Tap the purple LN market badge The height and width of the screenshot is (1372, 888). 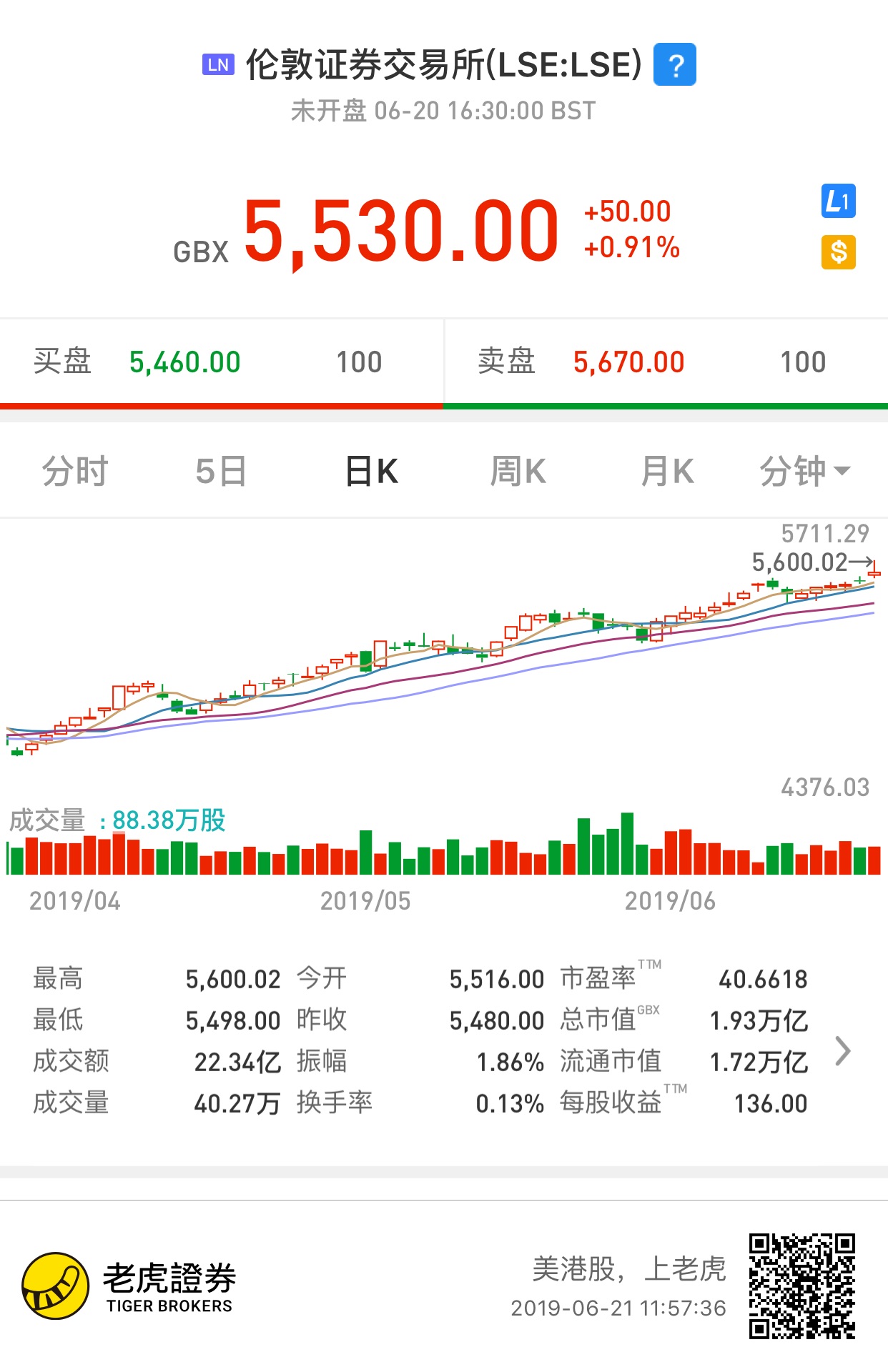[218, 65]
